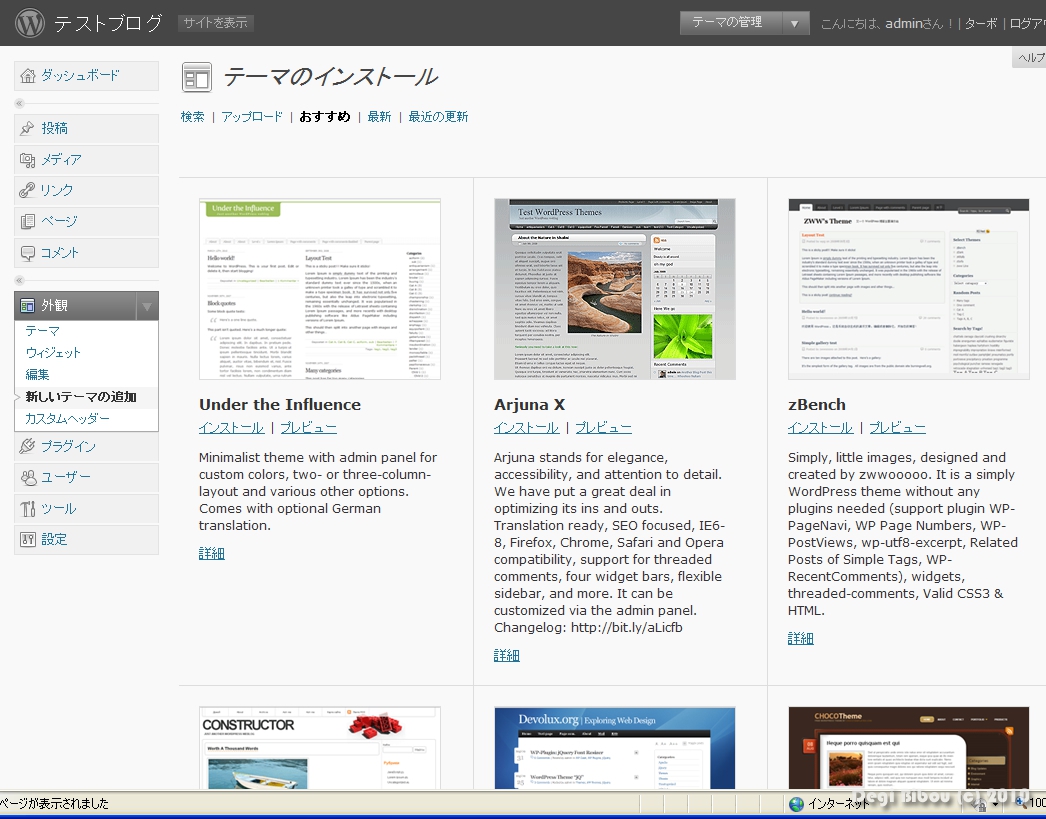Screen dimensions: 1046x819
Task: Click the Posts pushpin icon
Action: tap(27, 128)
